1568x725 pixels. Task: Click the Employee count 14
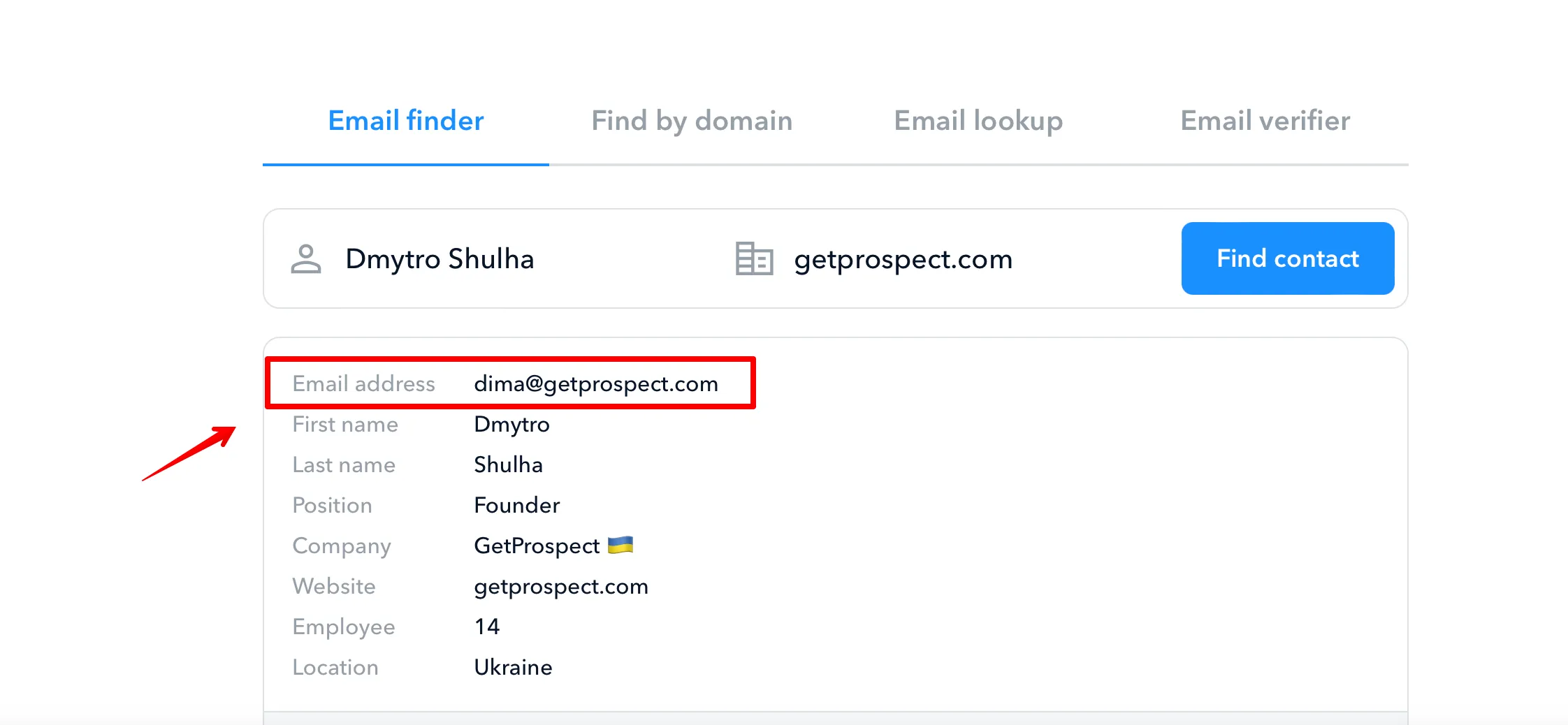point(487,627)
